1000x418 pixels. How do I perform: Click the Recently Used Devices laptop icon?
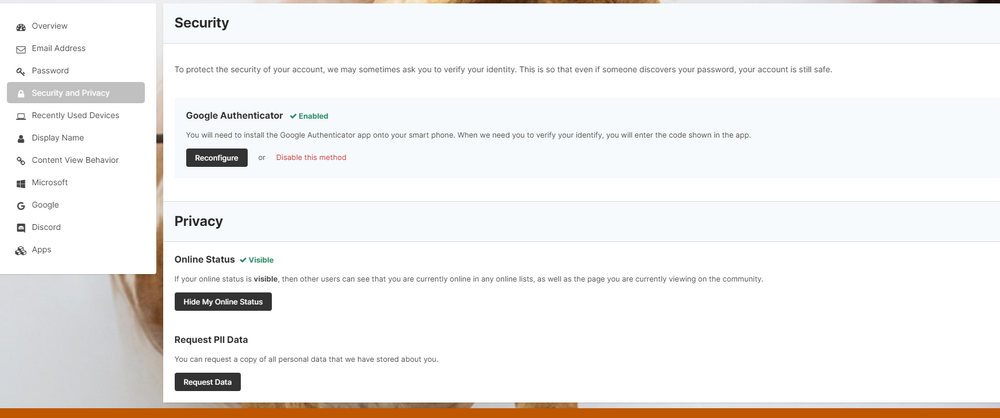coord(21,116)
